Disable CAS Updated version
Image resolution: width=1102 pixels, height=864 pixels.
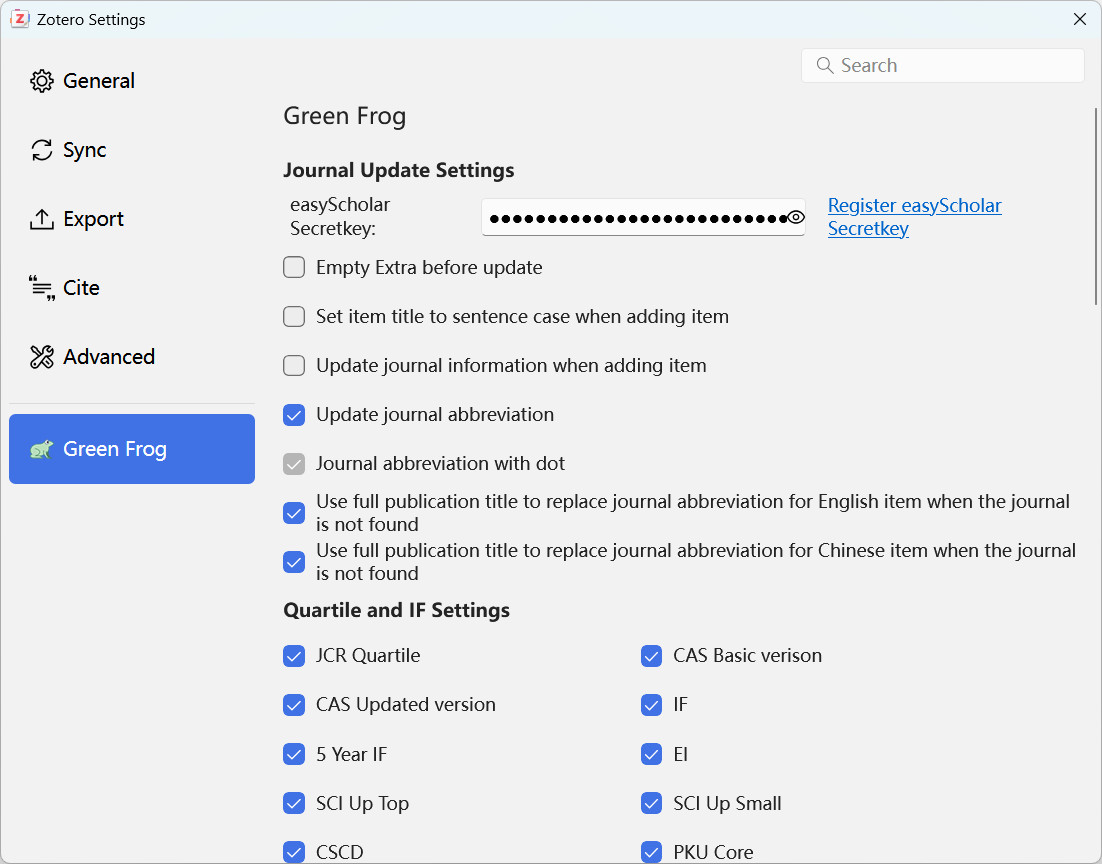pos(294,705)
